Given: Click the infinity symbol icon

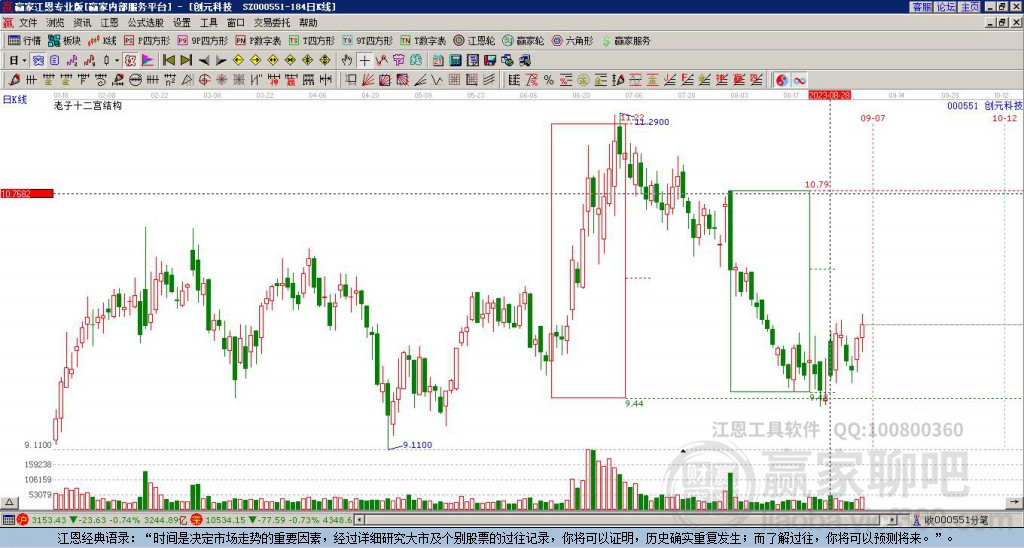Looking at the screenshot, I should (799, 80).
